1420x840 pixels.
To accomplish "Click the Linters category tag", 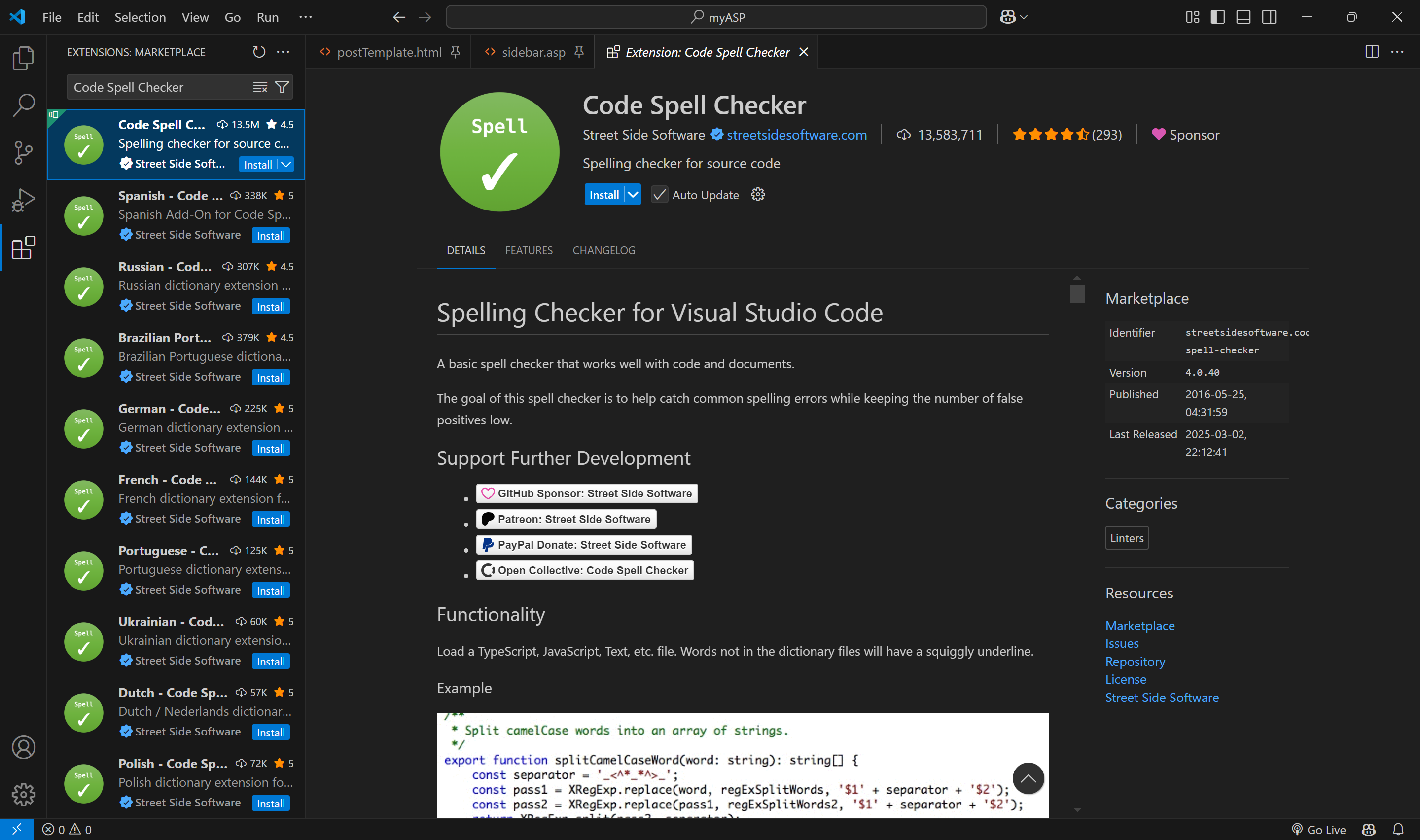I will (x=1127, y=538).
